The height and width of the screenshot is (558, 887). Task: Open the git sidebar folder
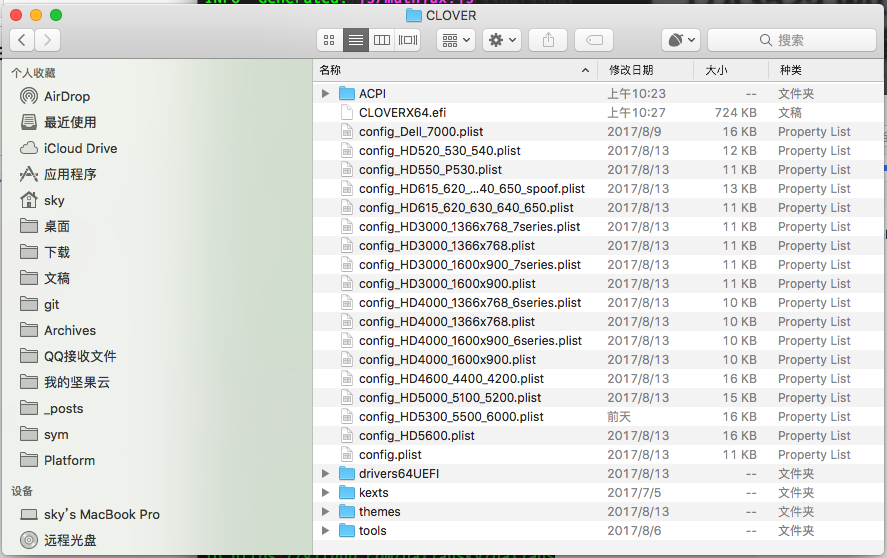coord(40,304)
